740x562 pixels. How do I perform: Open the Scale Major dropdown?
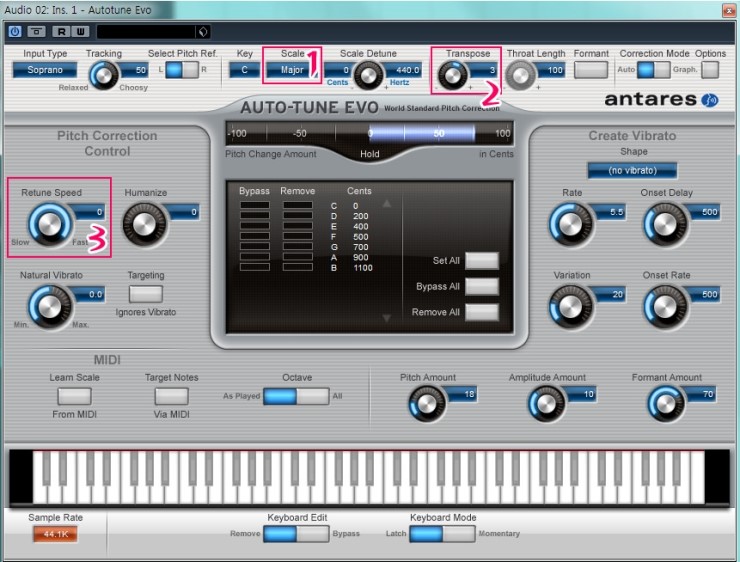[x=292, y=70]
